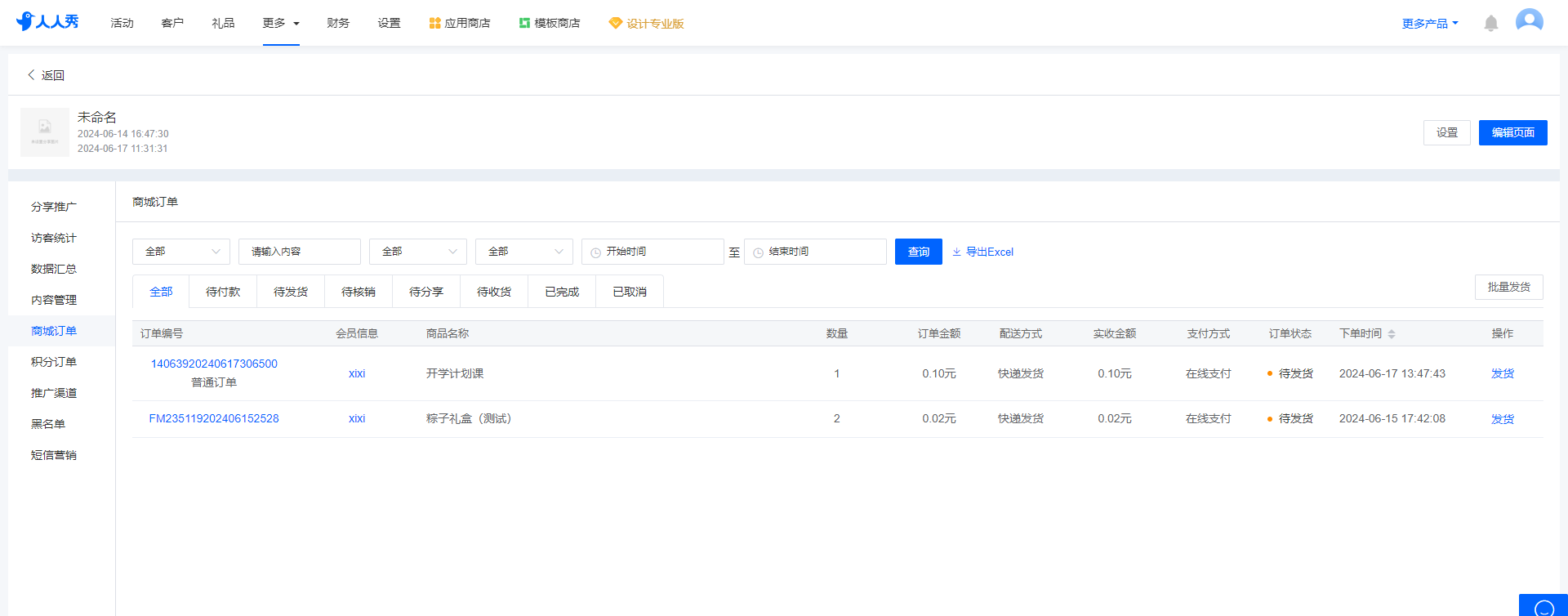The height and width of the screenshot is (616, 1568).
Task: Switch to 已取消 tab
Action: (630, 292)
